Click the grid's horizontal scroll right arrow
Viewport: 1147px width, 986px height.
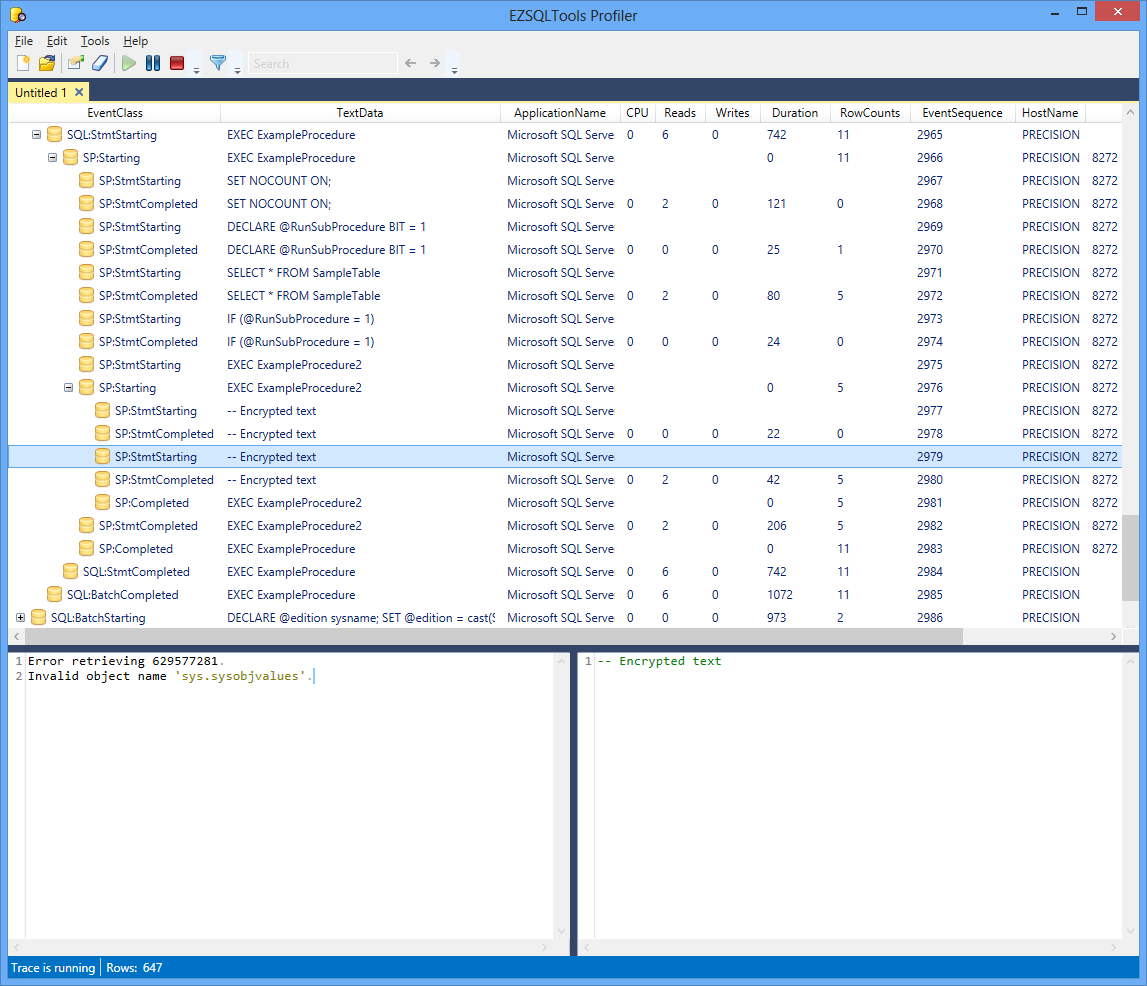click(x=1113, y=636)
